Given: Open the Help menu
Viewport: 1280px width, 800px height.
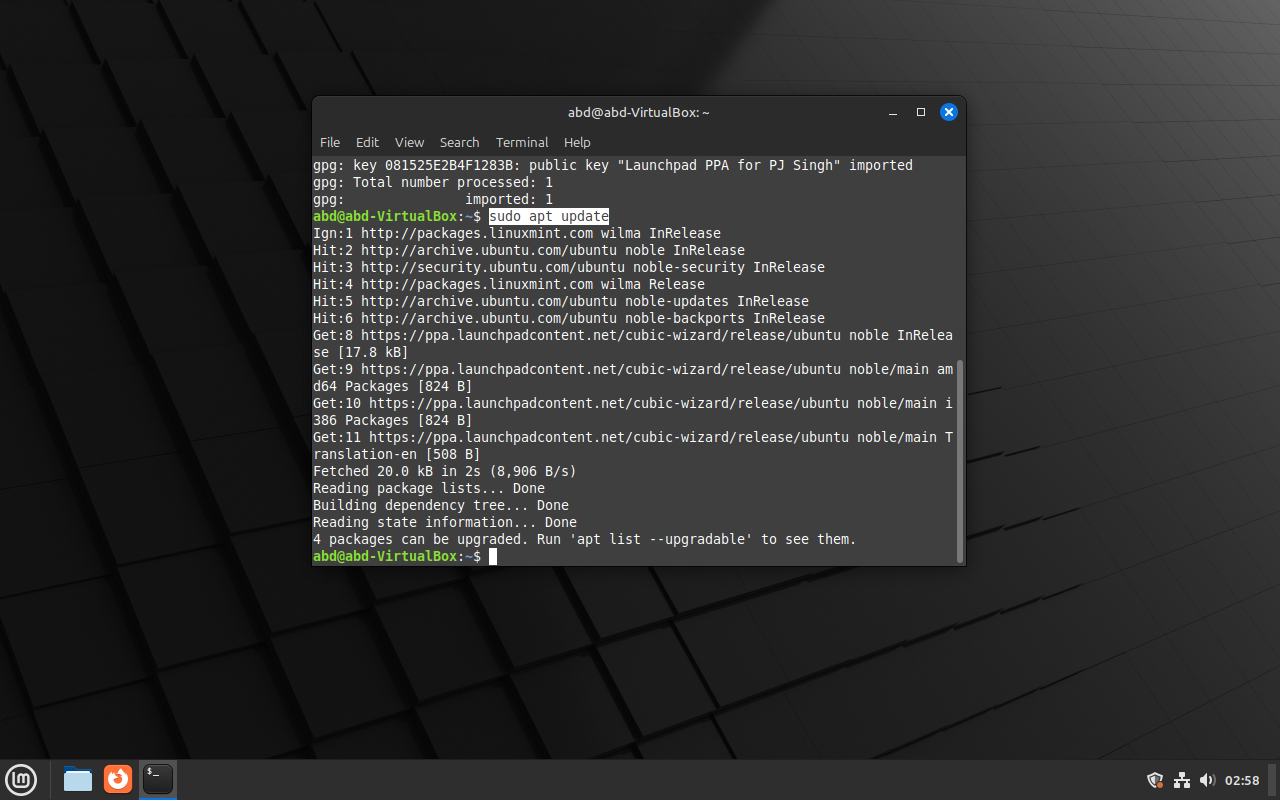Looking at the screenshot, I should click(577, 142).
